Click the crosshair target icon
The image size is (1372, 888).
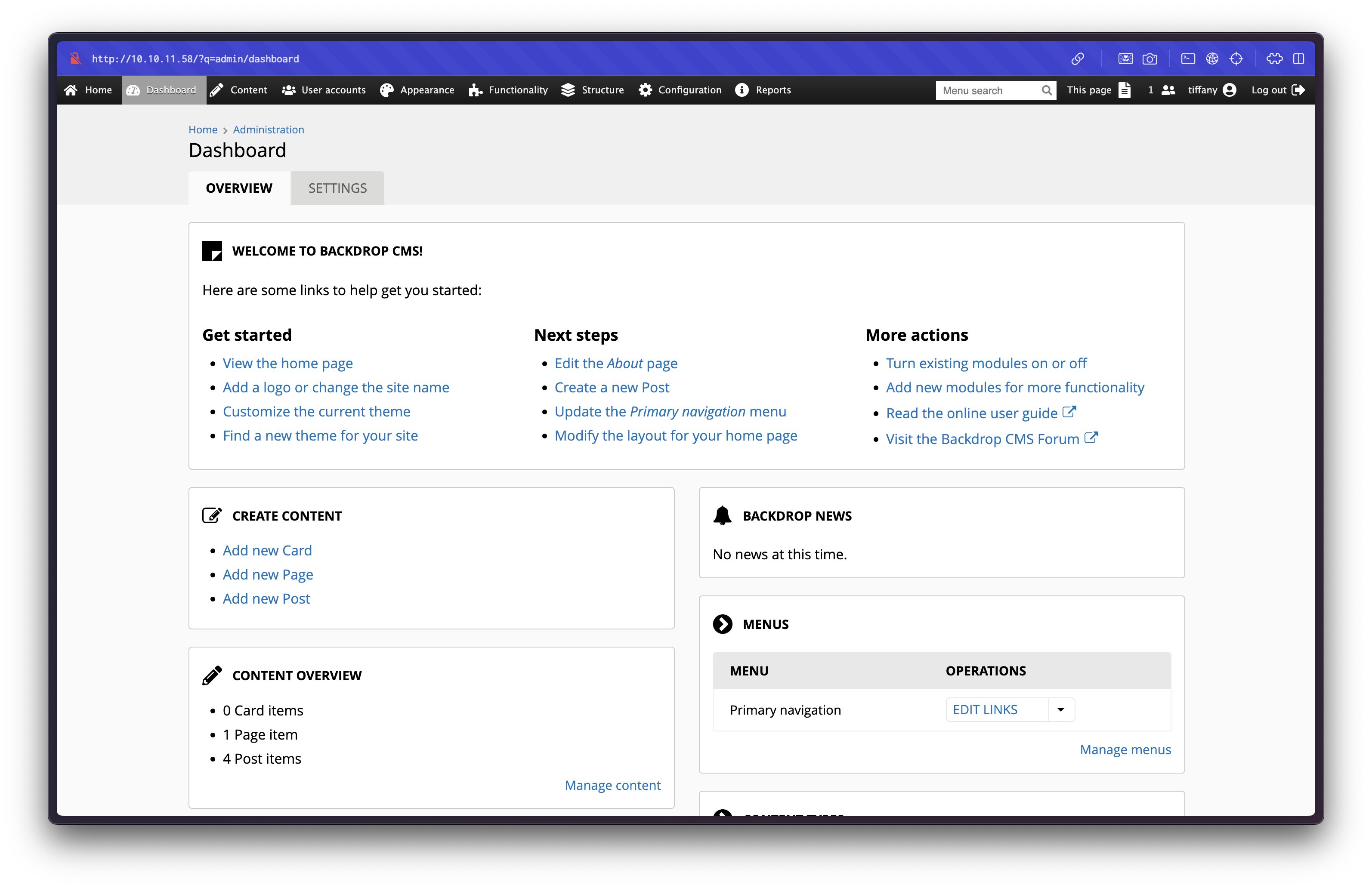point(1236,59)
